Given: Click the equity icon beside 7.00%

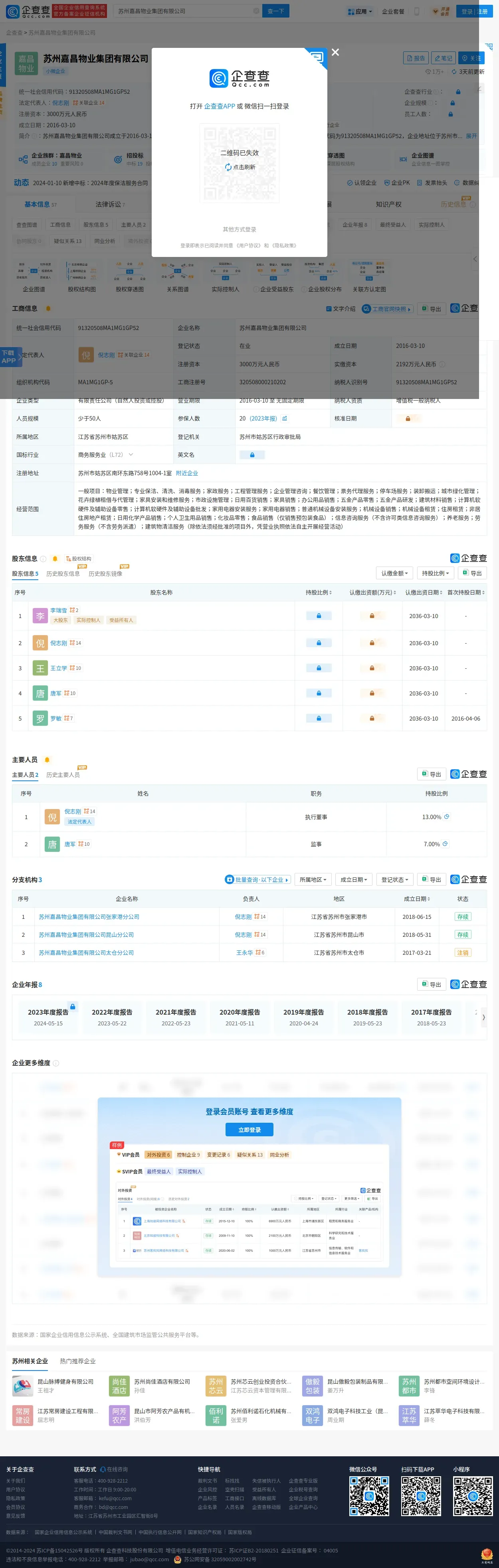Looking at the screenshot, I should point(445,844).
